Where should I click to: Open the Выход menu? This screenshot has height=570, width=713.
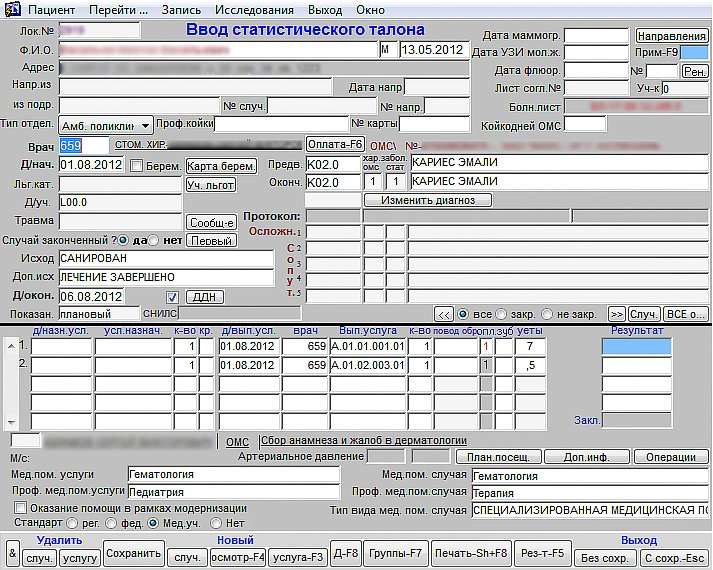point(325,10)
